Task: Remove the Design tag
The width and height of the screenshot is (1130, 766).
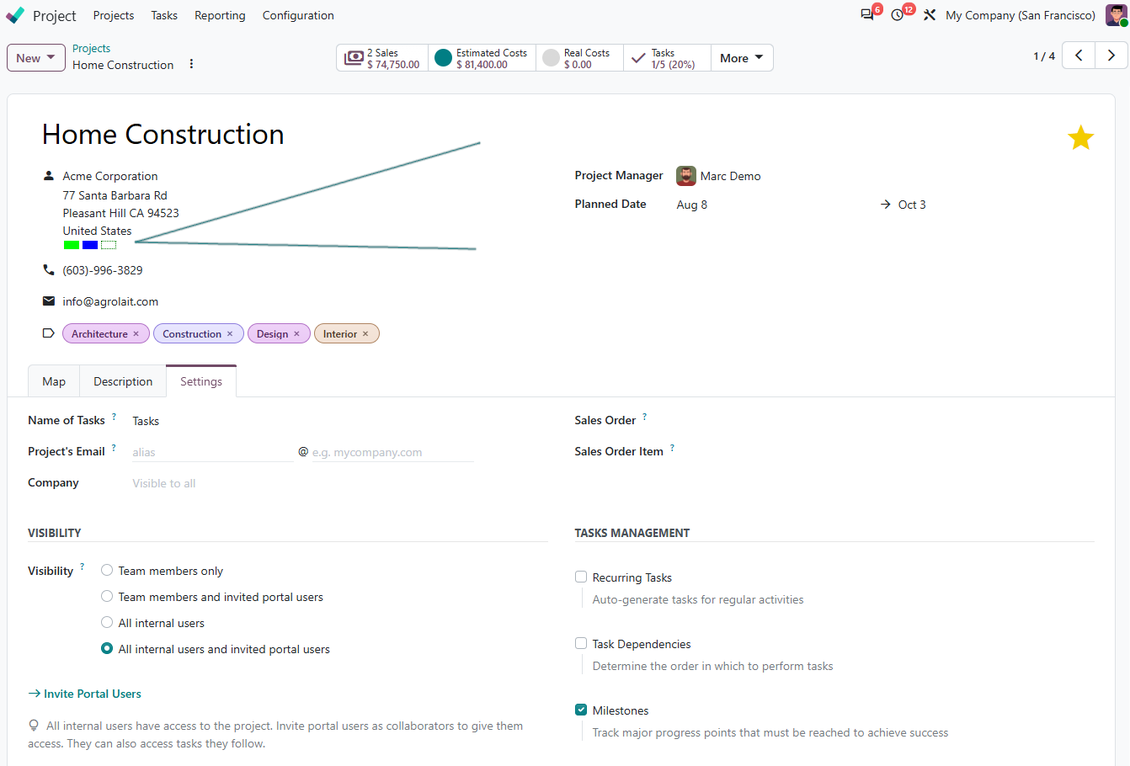Action: pos(296,334)
